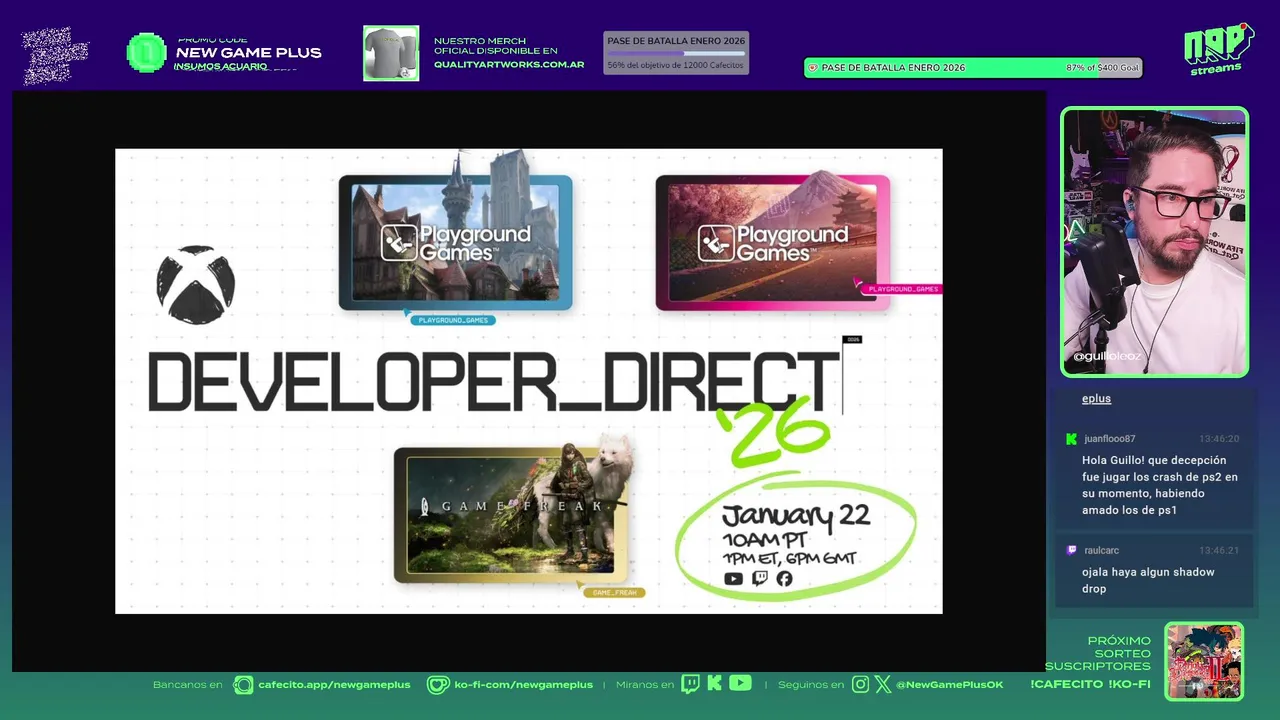
Task: Click the Twitch badge beside raulcarc
Action: pos(1072,550)
